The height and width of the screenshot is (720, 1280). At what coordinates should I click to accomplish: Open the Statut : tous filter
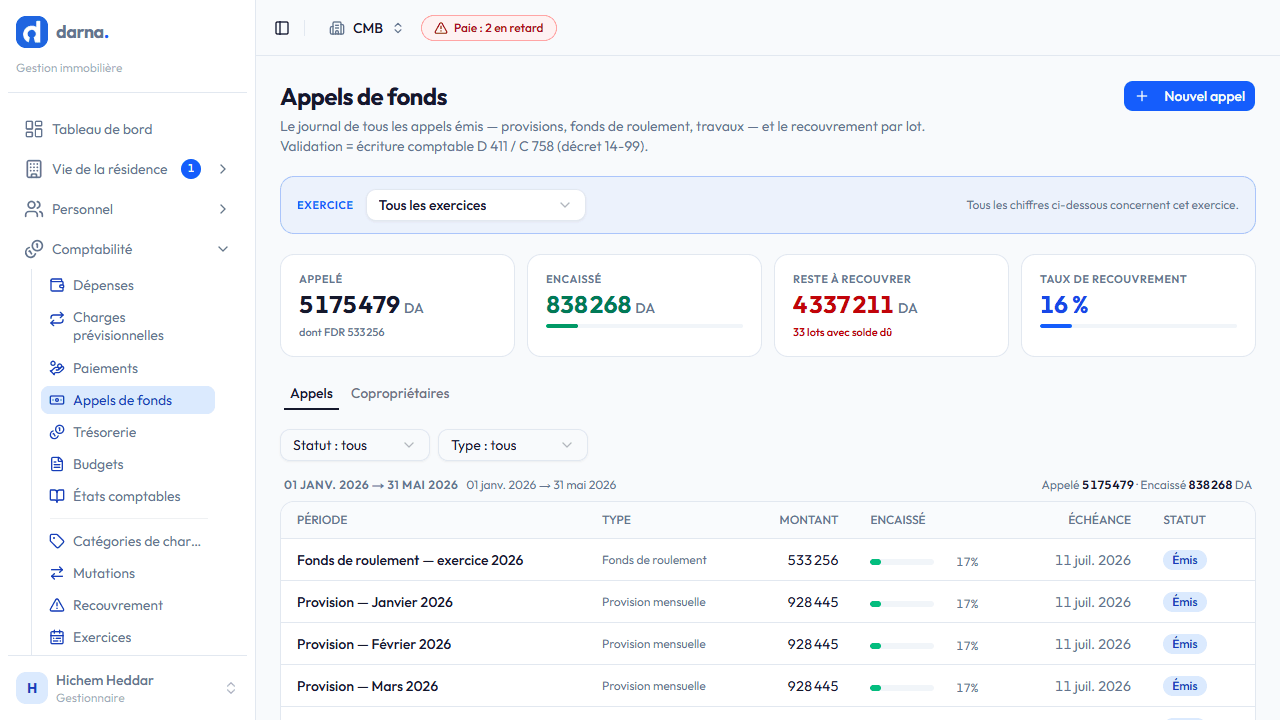[355, 445]
